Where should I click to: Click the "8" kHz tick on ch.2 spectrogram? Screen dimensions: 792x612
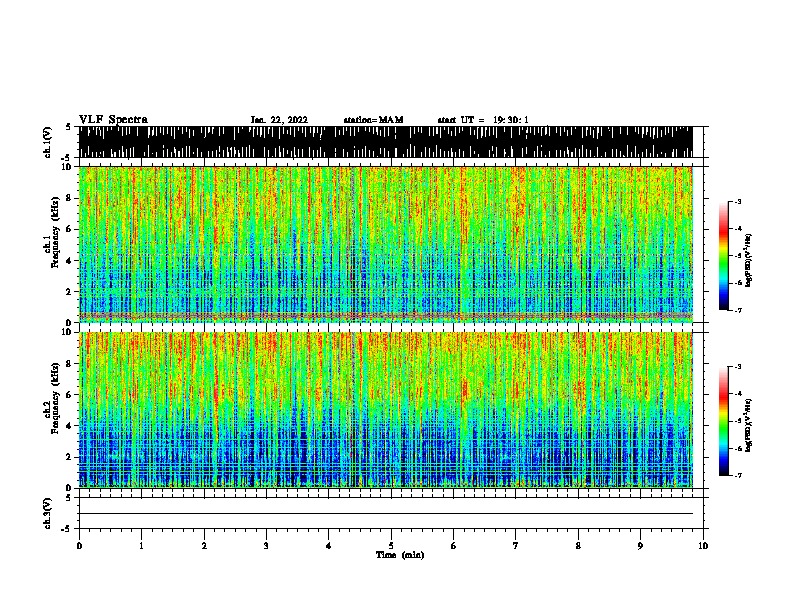[70, 364]
